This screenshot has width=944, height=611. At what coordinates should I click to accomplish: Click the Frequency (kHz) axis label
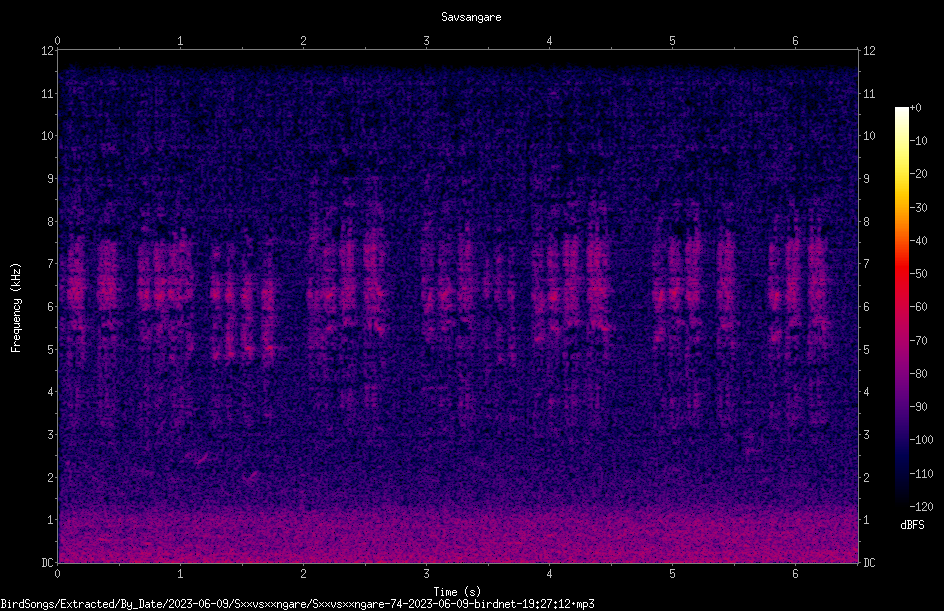[x=16, y=308]
